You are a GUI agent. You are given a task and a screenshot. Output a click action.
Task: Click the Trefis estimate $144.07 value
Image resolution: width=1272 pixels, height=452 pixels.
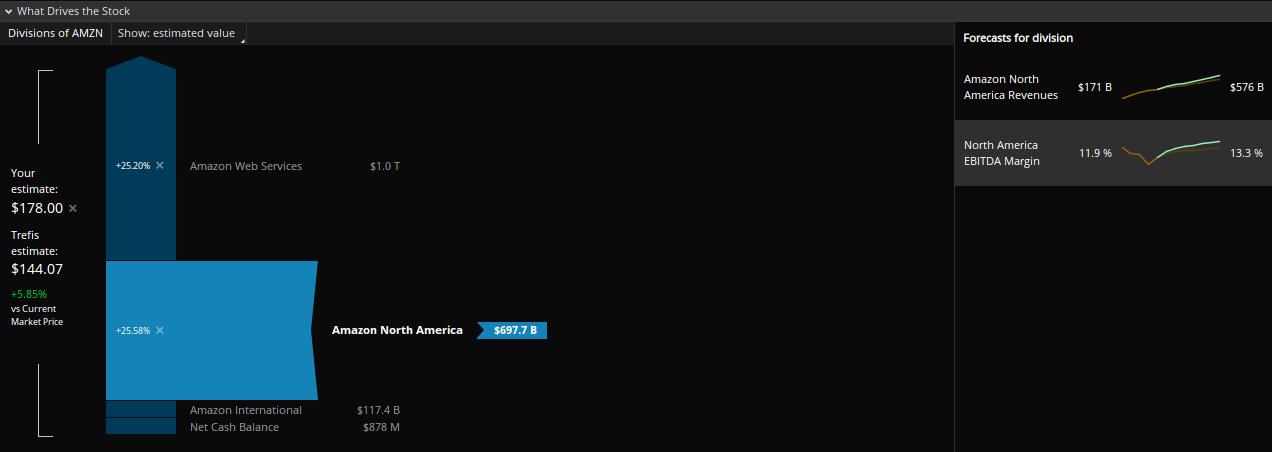(37, 269)
